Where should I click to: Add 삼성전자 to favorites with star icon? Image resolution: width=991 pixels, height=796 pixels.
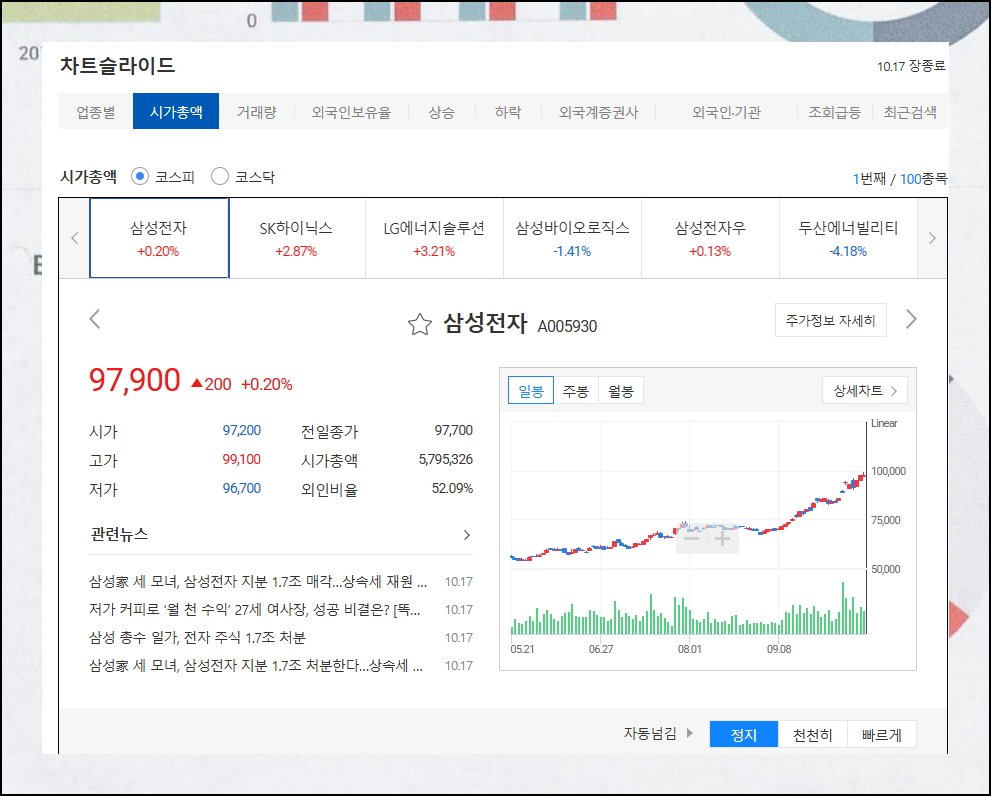pos(420,324)
